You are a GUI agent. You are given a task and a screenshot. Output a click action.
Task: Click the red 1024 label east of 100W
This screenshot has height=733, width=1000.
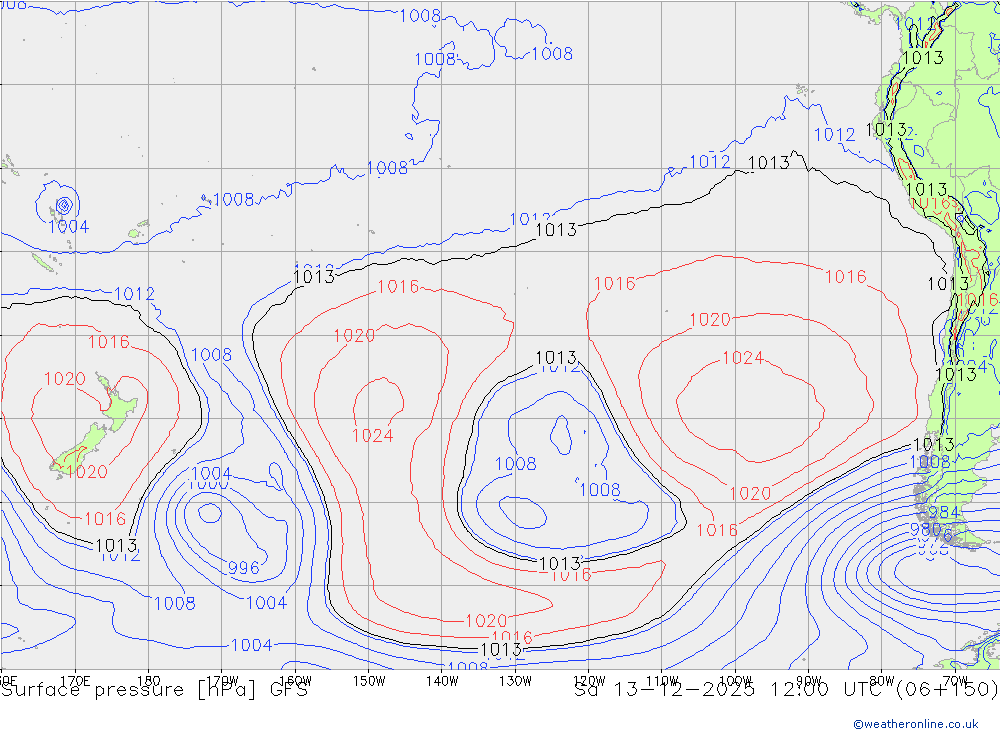pyautogui.click(x=743, y=358)
